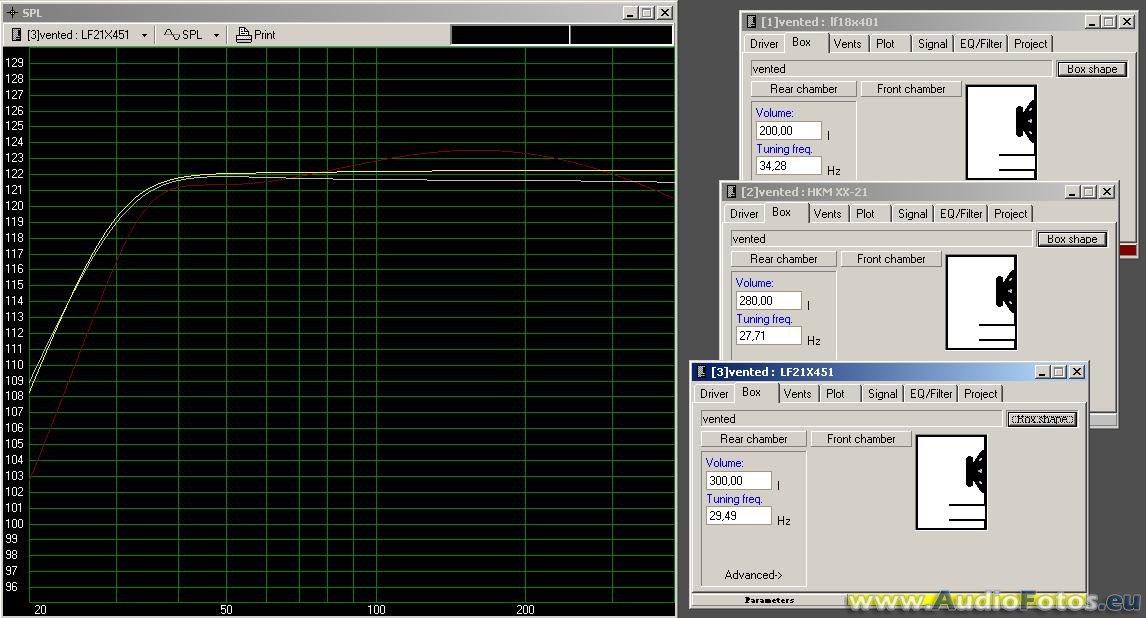Open Signal tab in lf18x401 window
The image size is (1146, 618).
[933, 44]
